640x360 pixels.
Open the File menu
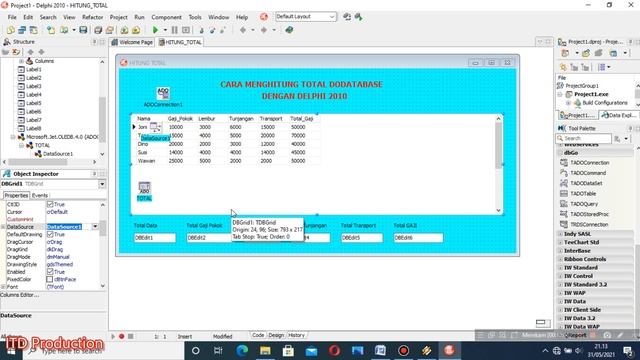click(x=12, y=17)
